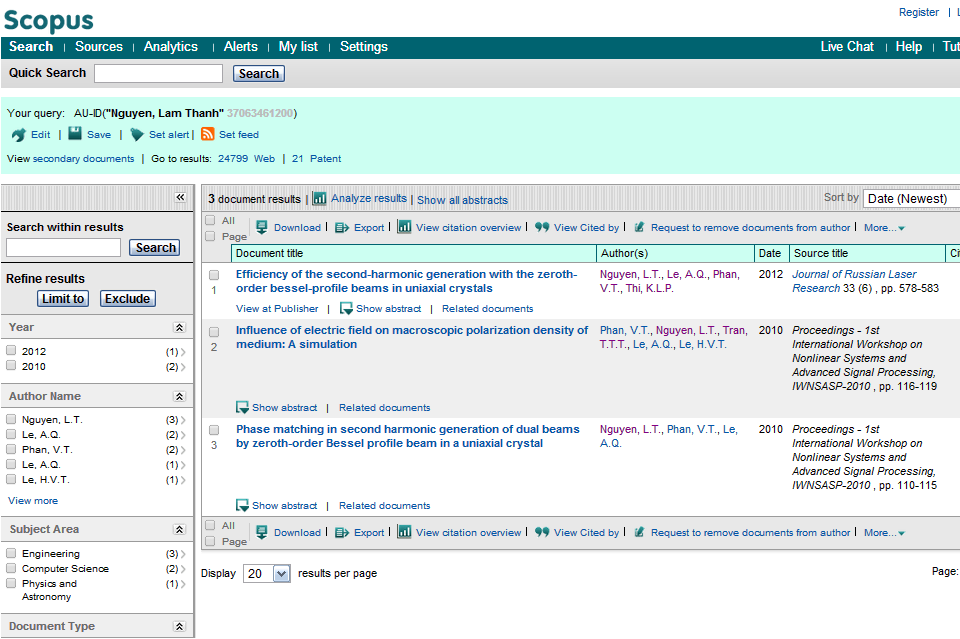Click Show abstract icon for document 3
The image size is (960, 639).
[x=242, y=506]
